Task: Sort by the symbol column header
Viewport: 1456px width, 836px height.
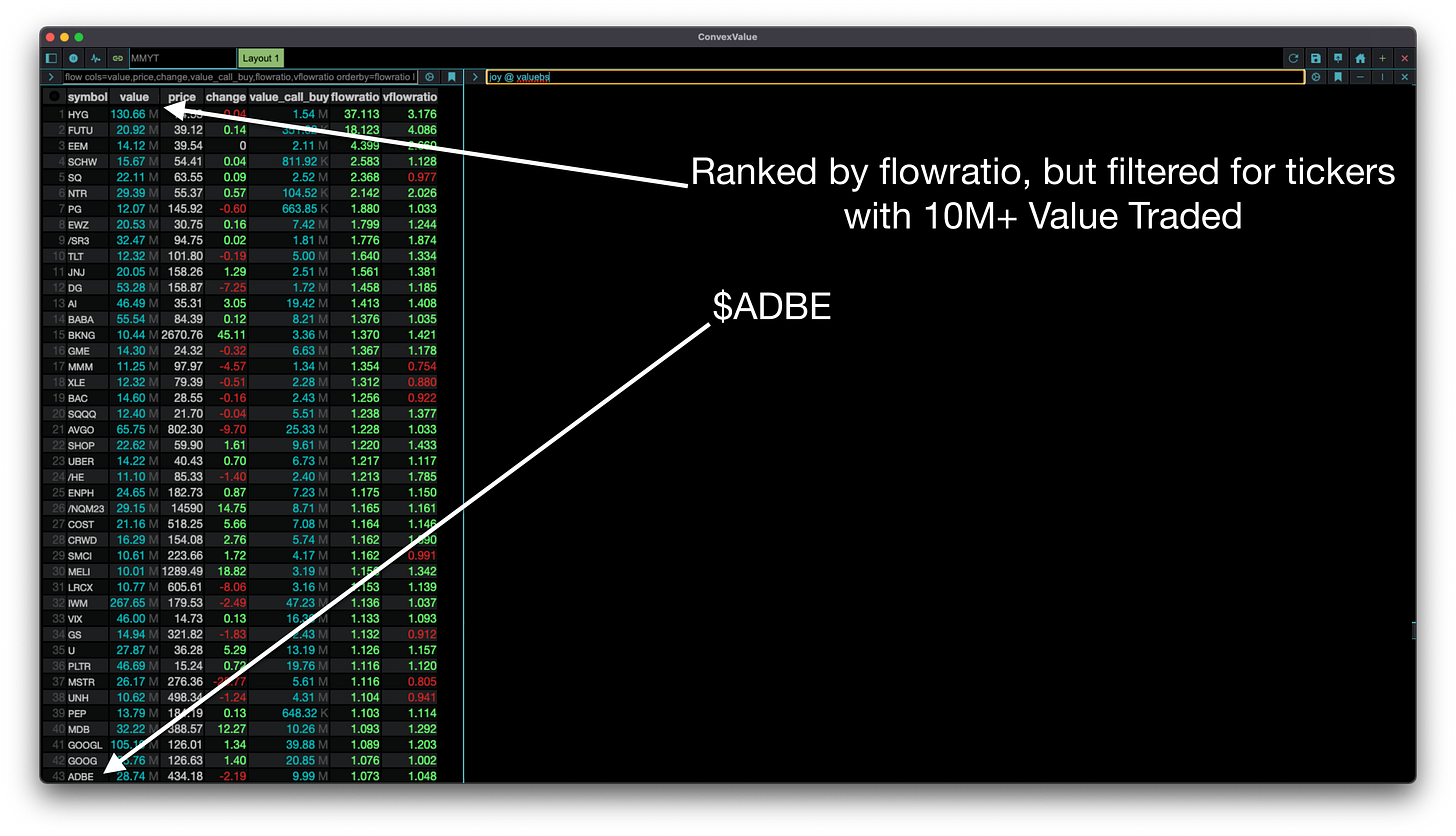Action: click(87, 97)
